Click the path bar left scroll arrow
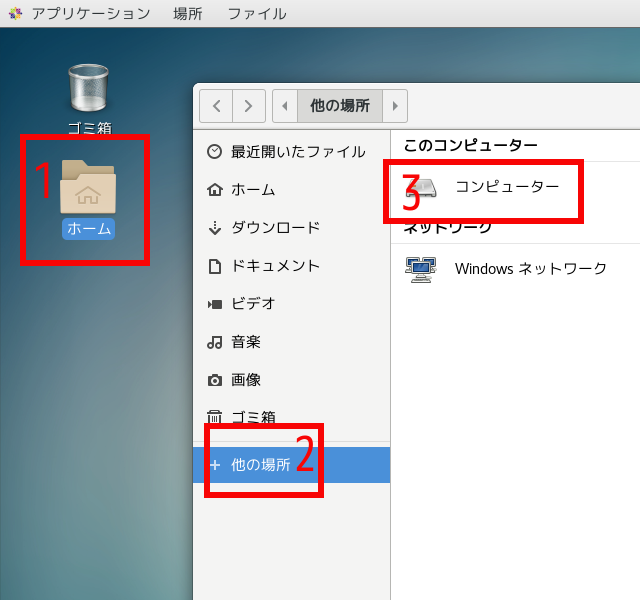The width and height of the screenshot is (640, 600). tap(285, 105)
